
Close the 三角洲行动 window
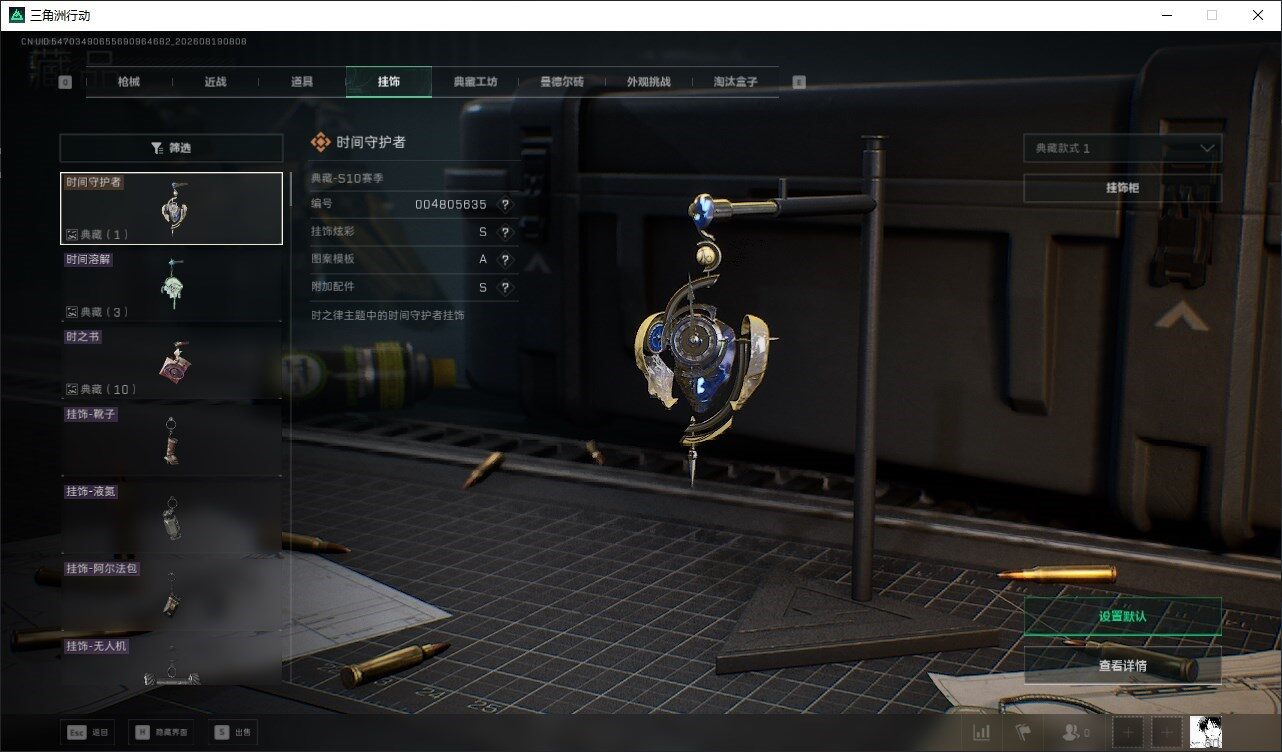[x=1258, y=15]
